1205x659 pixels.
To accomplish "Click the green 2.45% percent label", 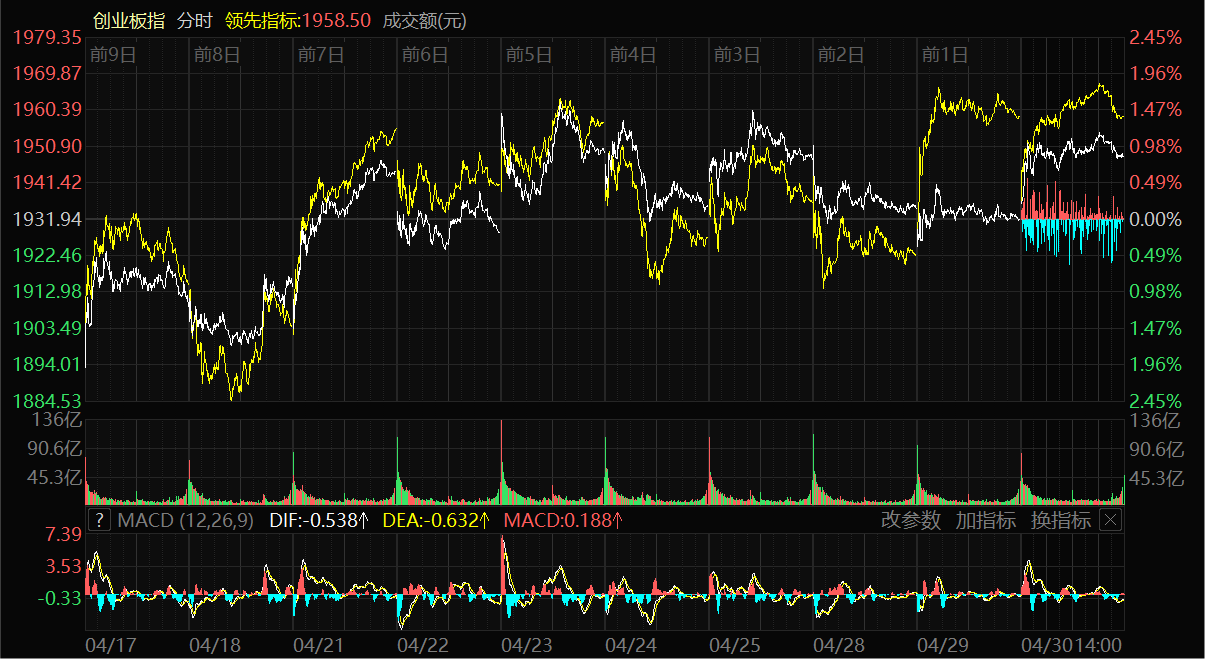I will coord(1155,400).
